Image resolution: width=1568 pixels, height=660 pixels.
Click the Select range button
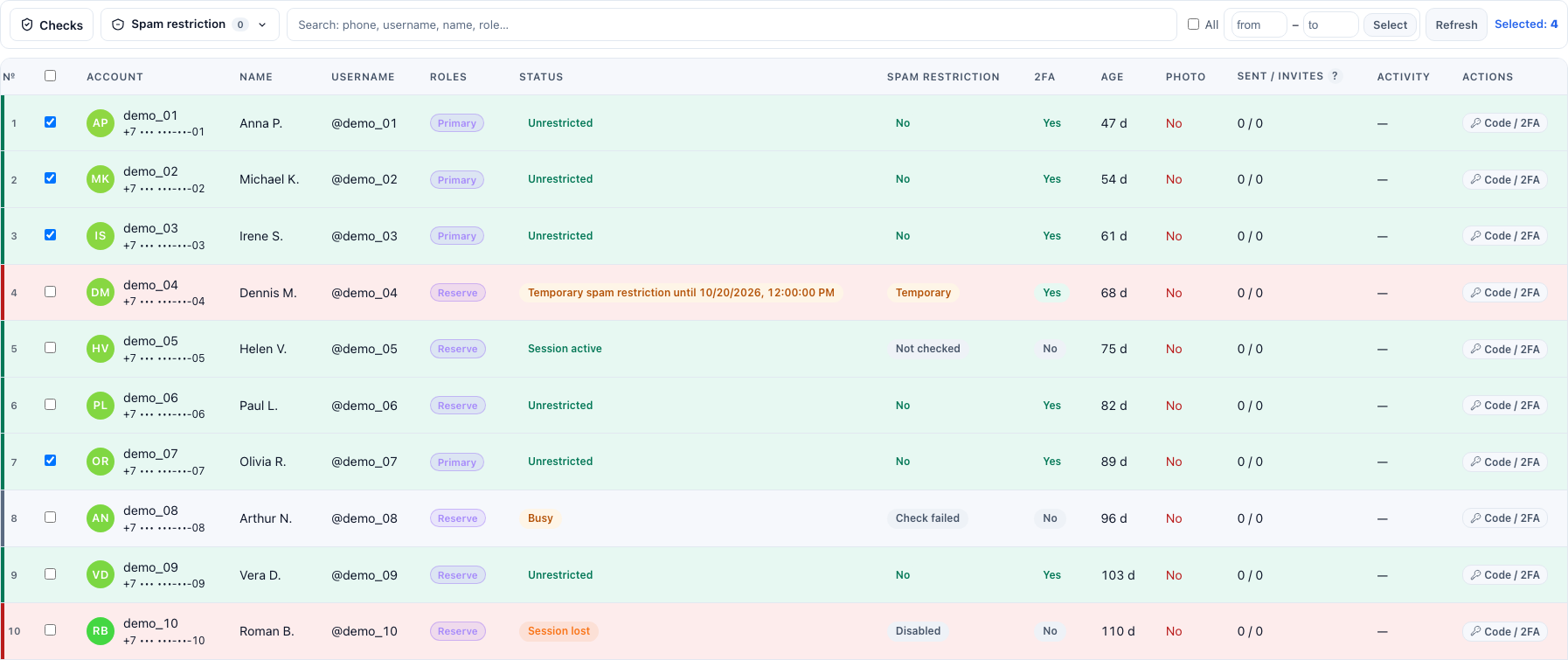pyautogui.click(x=1390, y=24)
